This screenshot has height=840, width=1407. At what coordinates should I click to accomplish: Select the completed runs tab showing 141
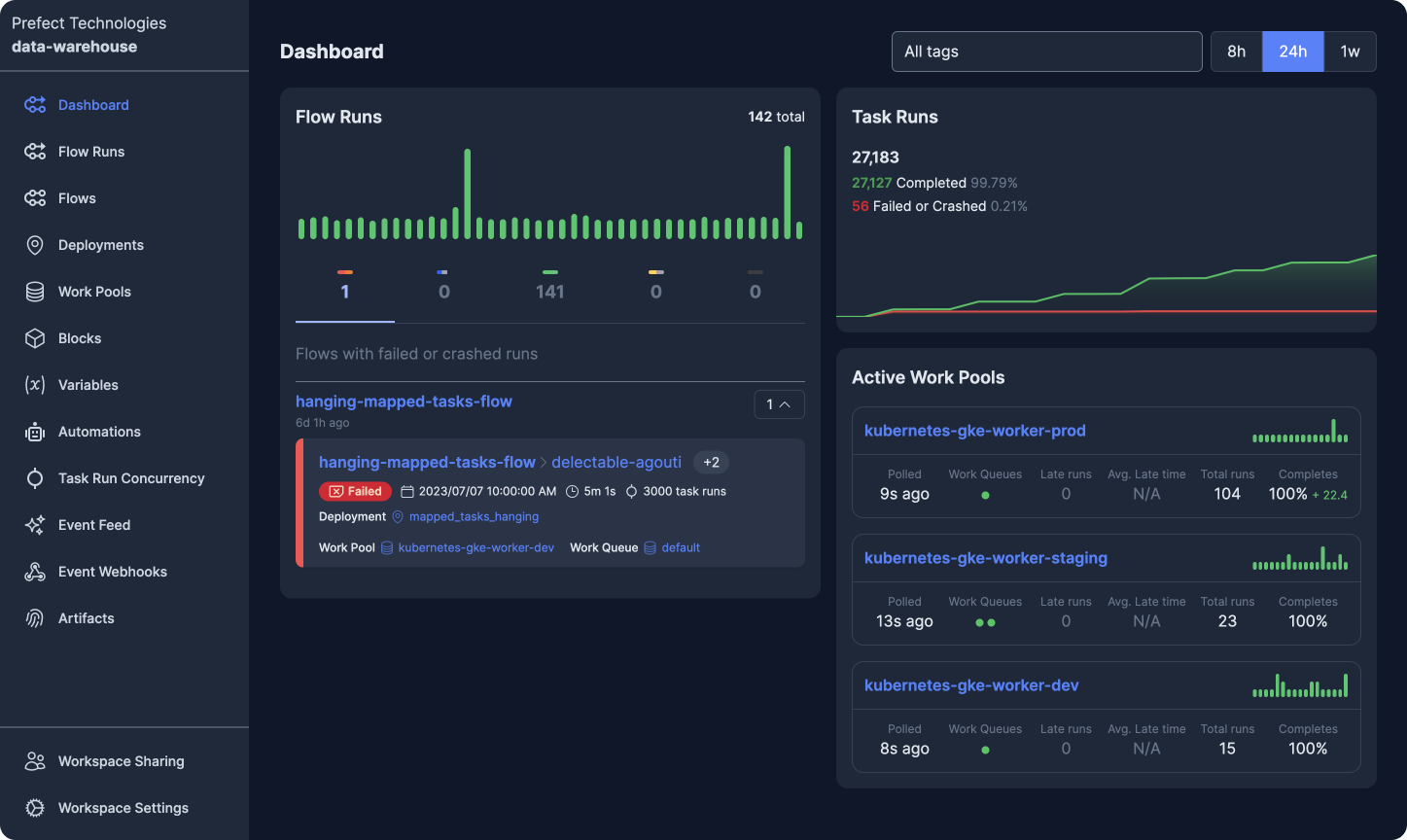(x=549, y=291)
